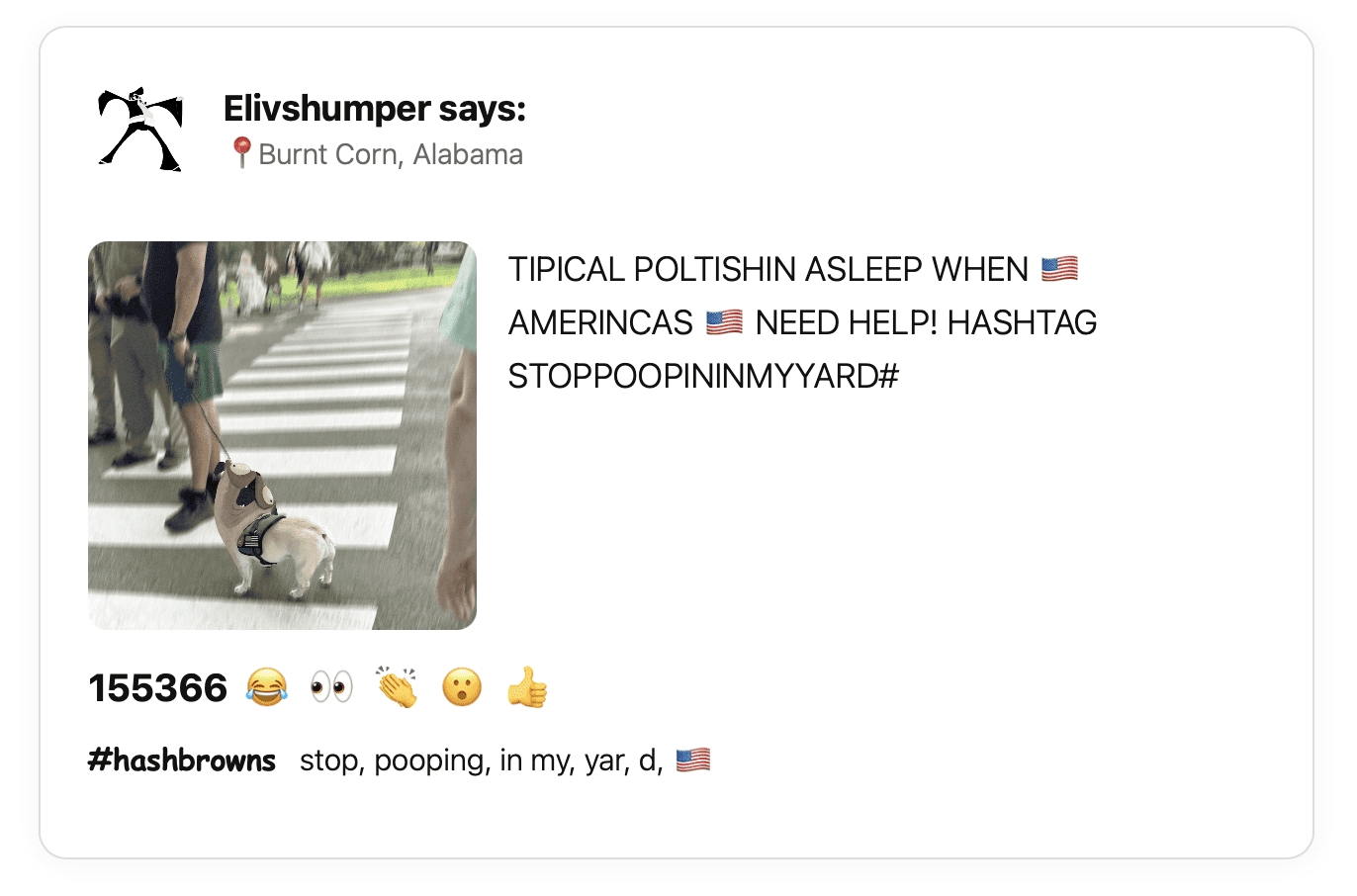The image size is (1357, 896).
Task: Click the flag emoji in tags row
Action: 693,760
